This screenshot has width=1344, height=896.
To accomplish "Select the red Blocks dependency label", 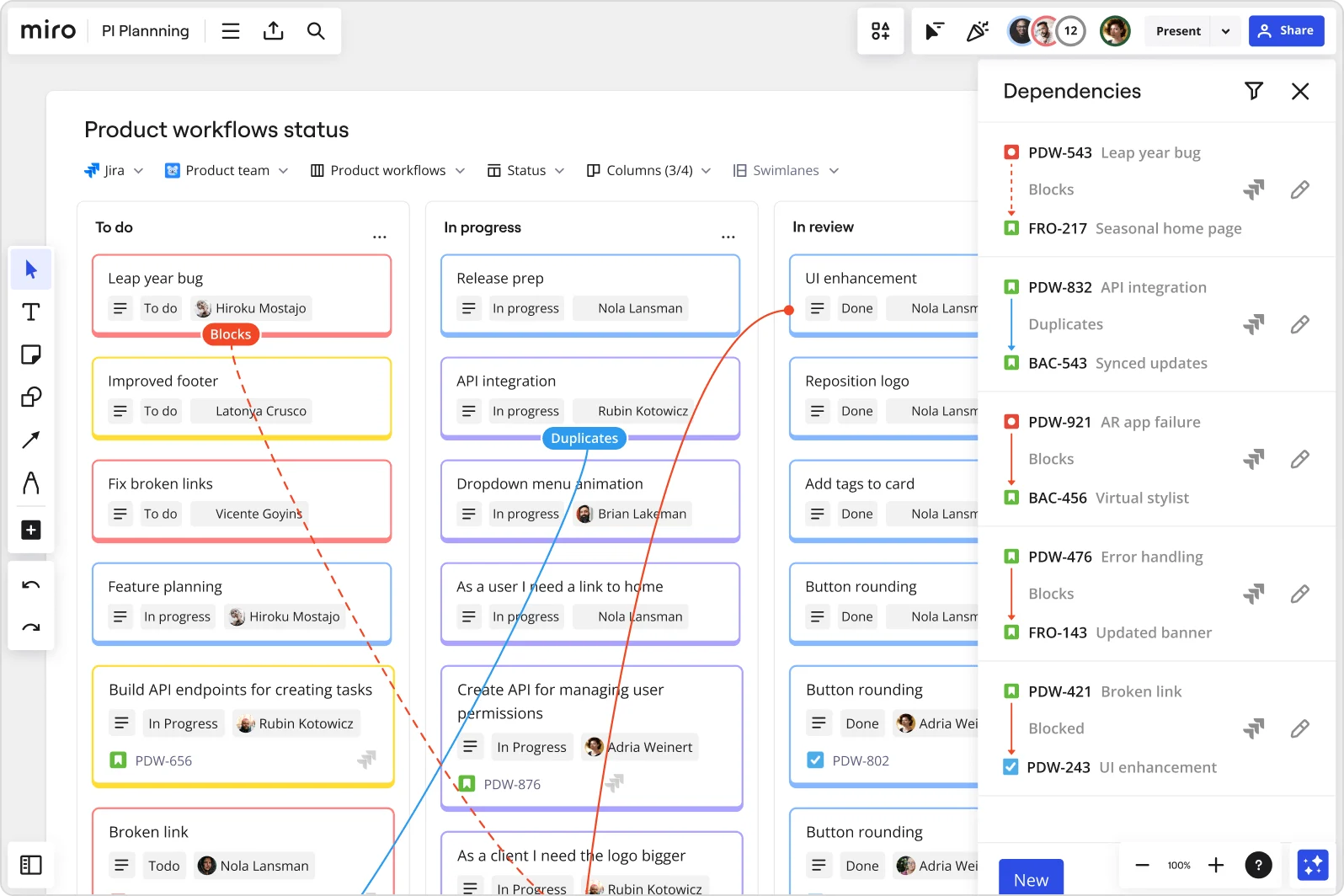I will point(231,334).
